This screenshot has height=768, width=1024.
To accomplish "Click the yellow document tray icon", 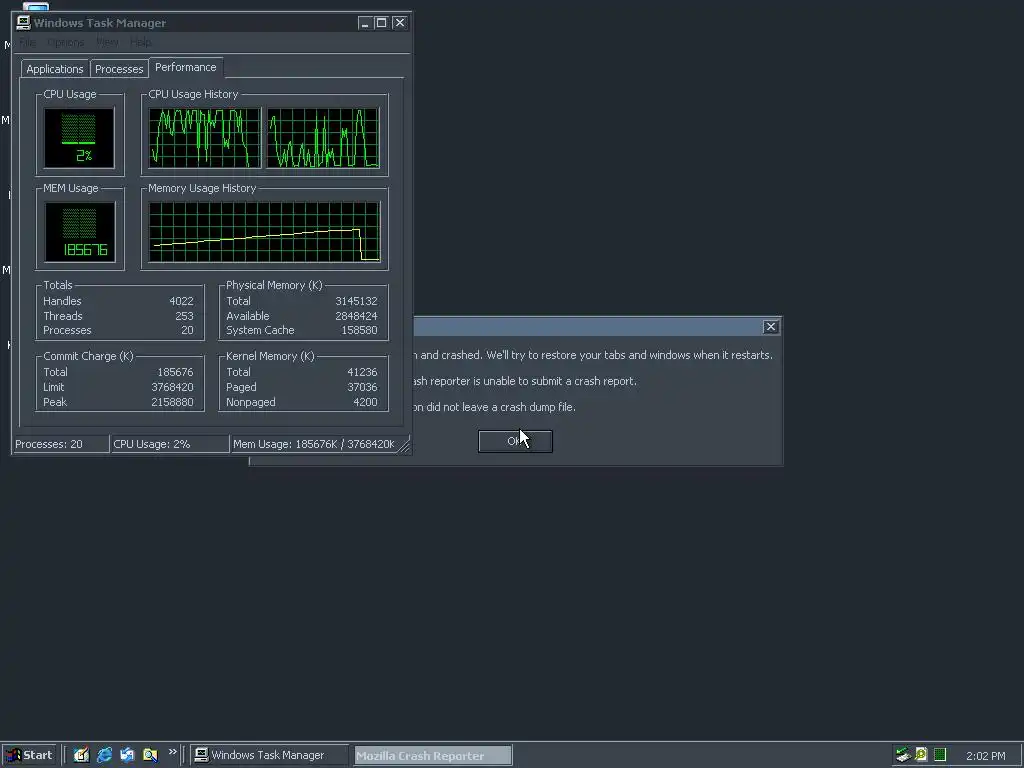I will [x=921, y=755].
